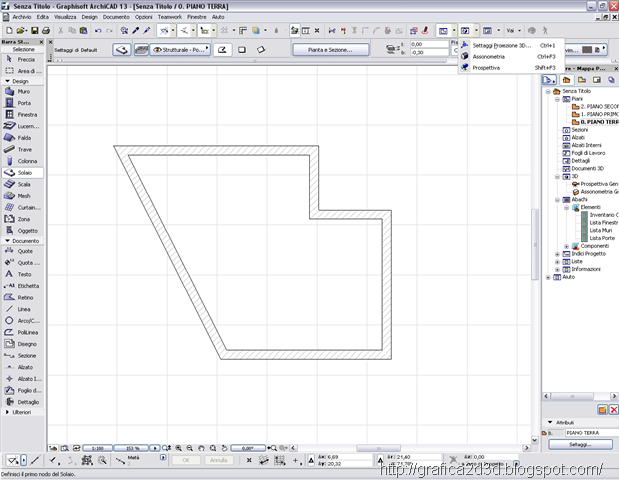Viewport: 619px width, 480px height.
Task: Collapse the Attributi panel section
Action: 550,422
